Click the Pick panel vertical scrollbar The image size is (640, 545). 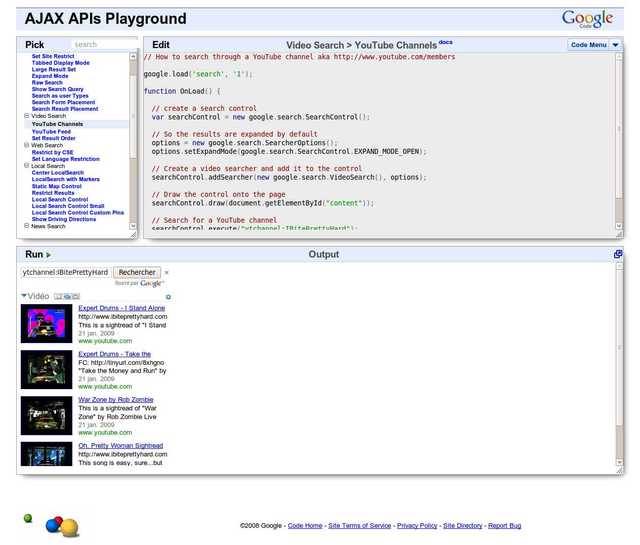pos(133,141)
